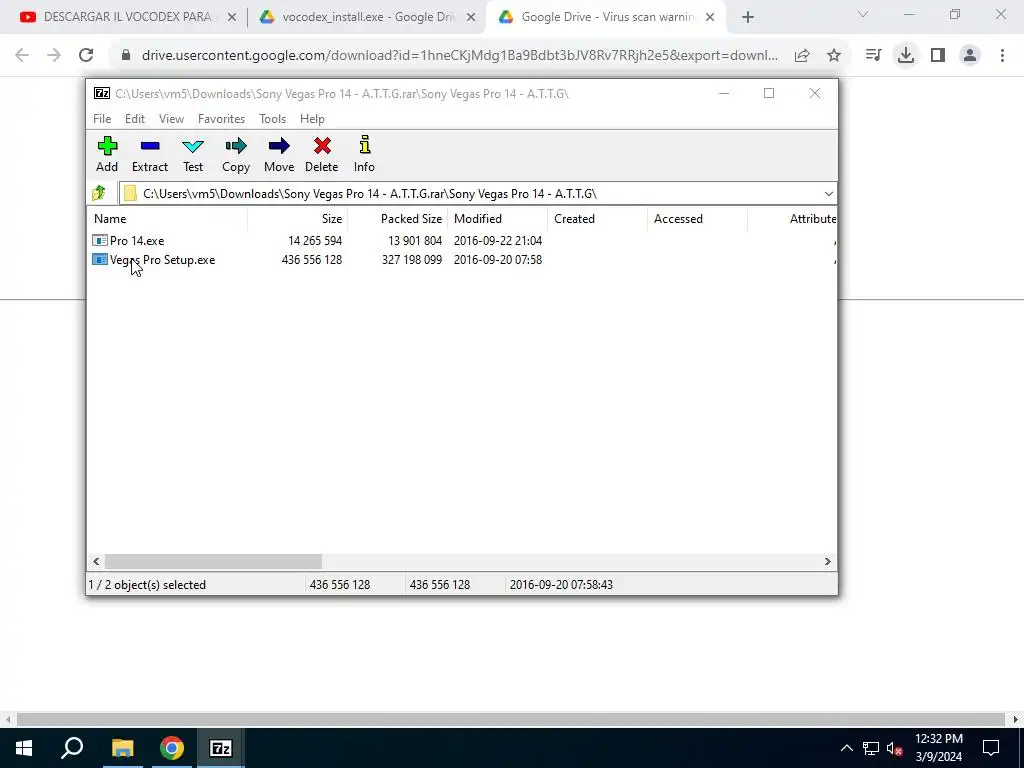This screenshot has width=1024, height=768.
Task: Close the Virus scan warning tab
Action: click(x=710, y=18)
